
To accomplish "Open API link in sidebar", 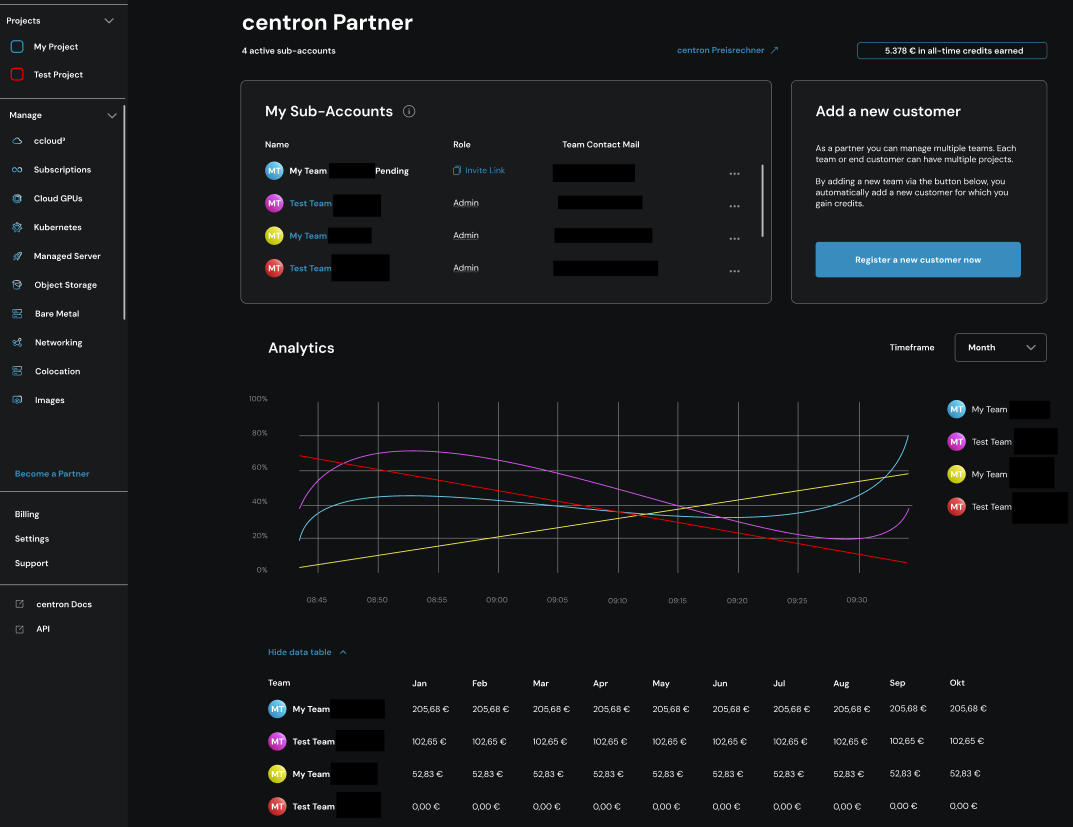I will tap(42, 629).
